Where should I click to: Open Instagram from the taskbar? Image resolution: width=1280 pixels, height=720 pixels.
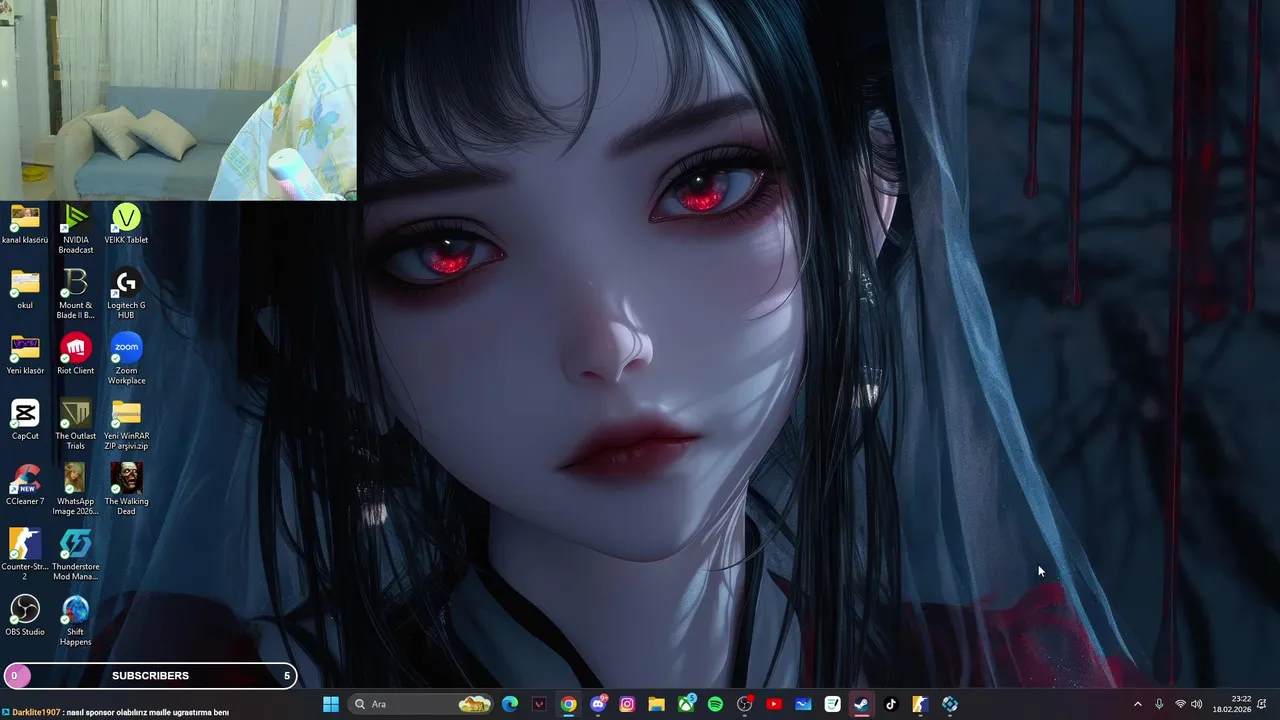pos(627,704)
